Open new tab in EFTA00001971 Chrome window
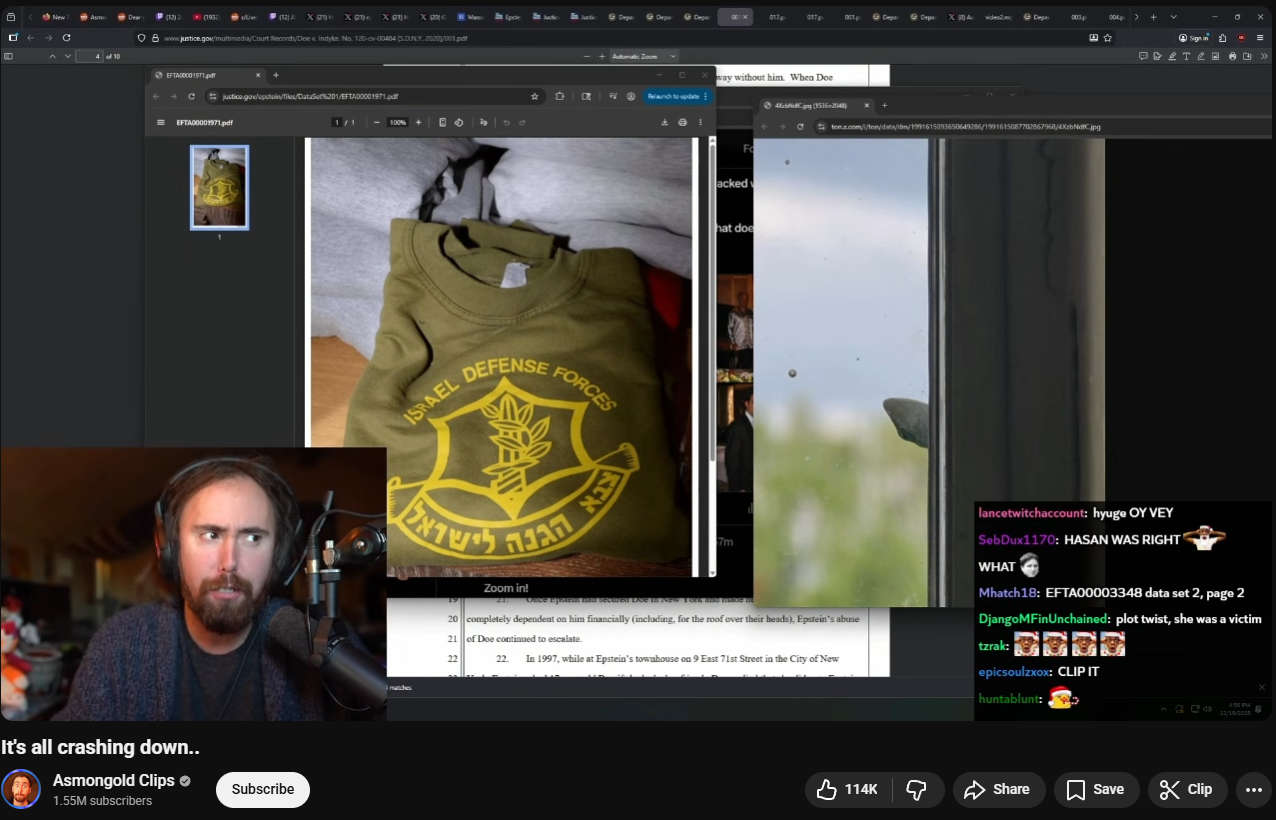The image size is (1276, 820). (276, 75)
